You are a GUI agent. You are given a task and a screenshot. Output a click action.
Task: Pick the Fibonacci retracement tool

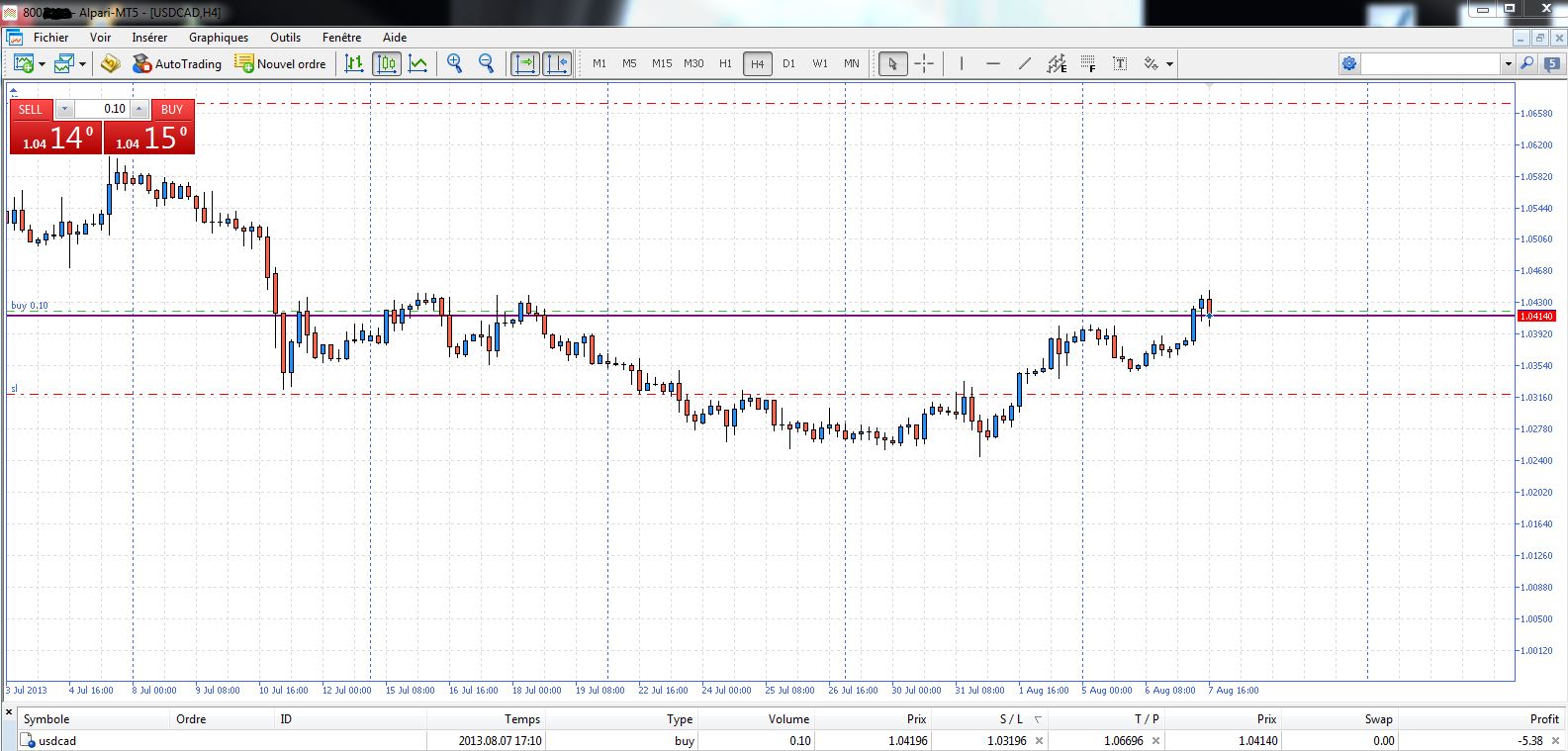[x=1088, y=63]
